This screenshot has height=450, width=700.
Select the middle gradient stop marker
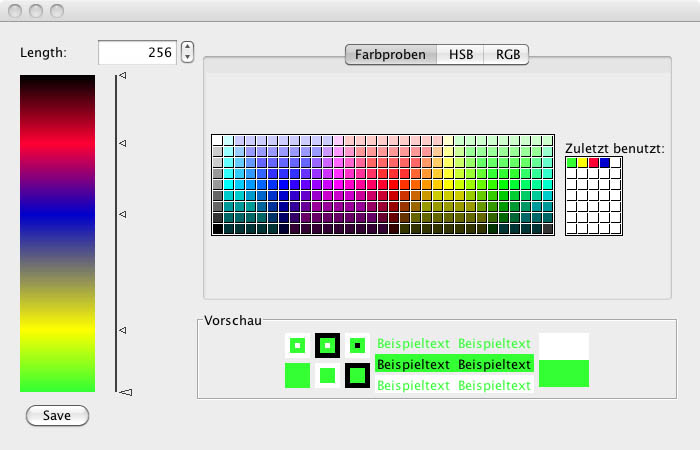click(x=123, y=214)
